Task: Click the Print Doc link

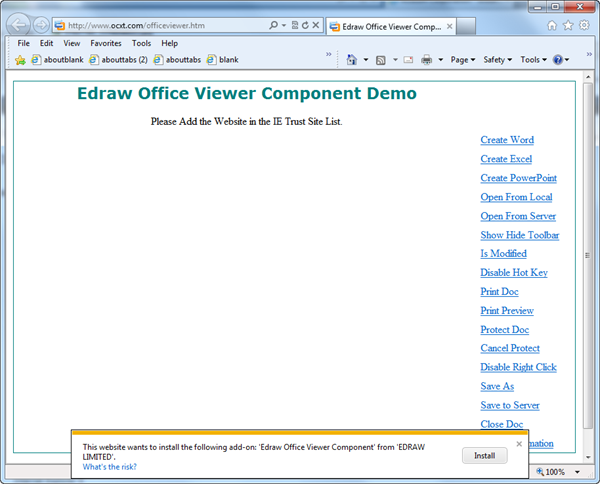Action: [499, 292]
